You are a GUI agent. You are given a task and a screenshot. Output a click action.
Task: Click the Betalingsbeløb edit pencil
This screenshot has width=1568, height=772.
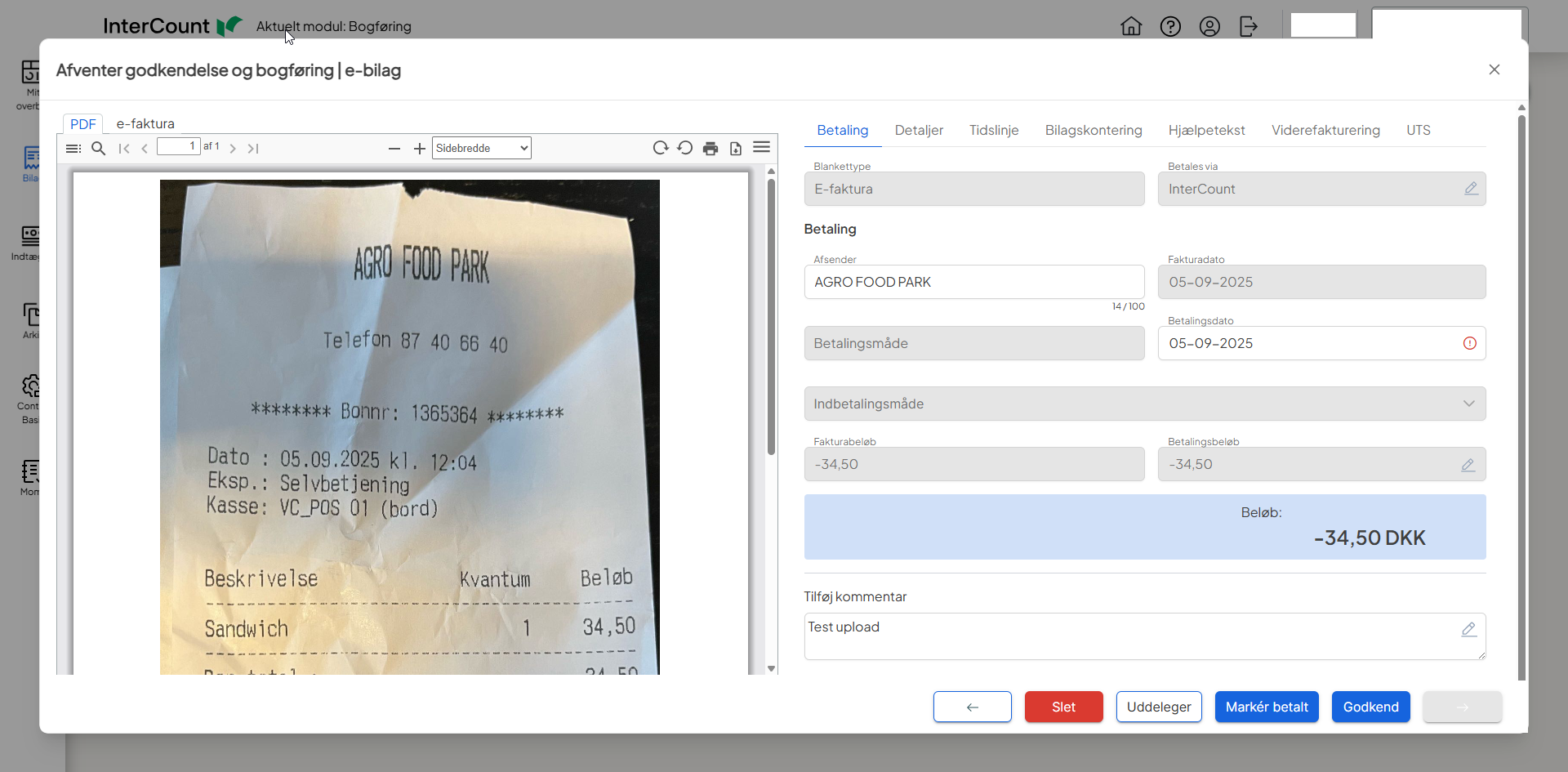pyautogui.click(x=1468, y=465)
